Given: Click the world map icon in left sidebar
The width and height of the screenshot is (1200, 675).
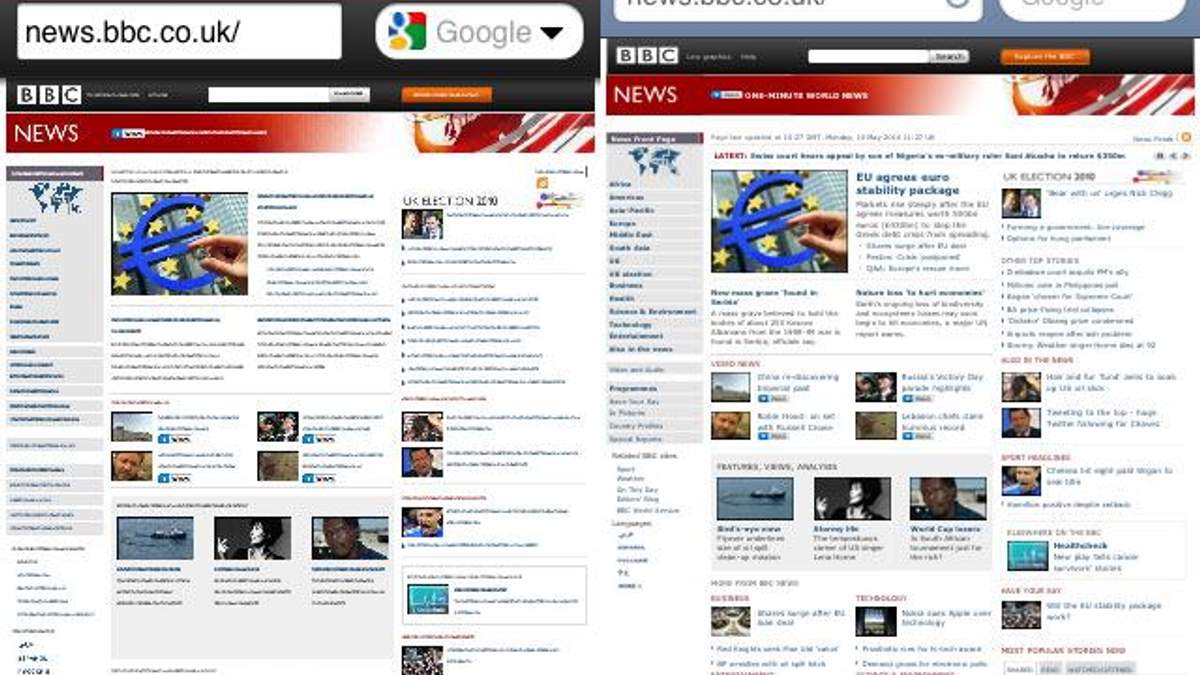Looking at the screenshot, I should pos(55,197).
